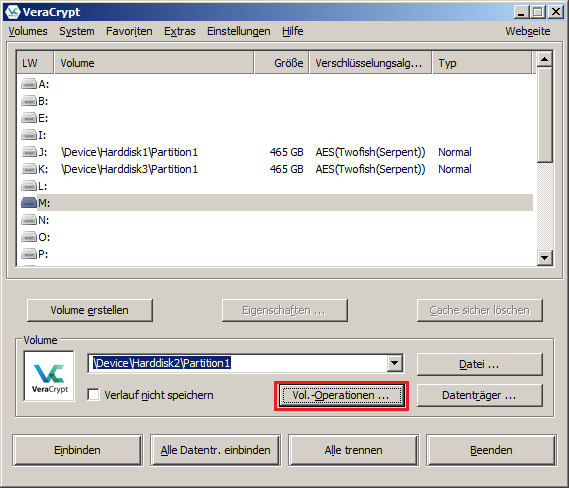Open the Volumes menu
Screen dimensions: 569x488
28,31
